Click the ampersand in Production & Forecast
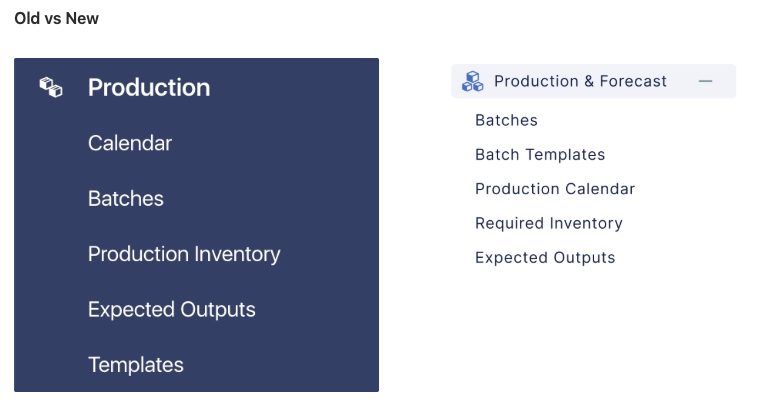 589,81
